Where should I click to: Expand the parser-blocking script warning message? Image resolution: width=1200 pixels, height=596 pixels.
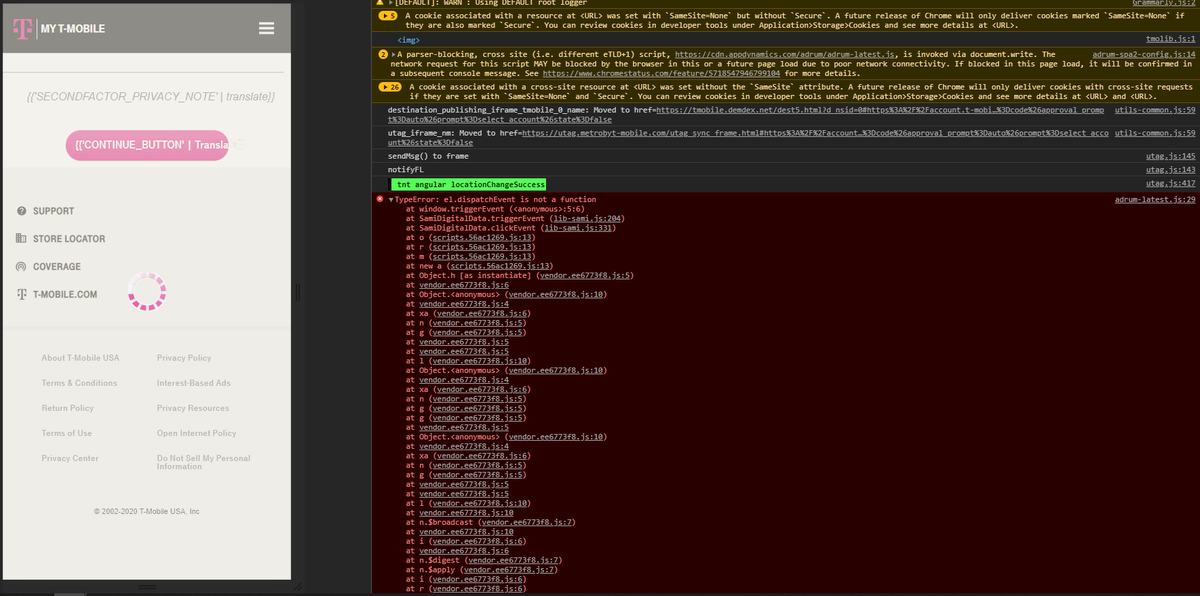tap(392, 54)
